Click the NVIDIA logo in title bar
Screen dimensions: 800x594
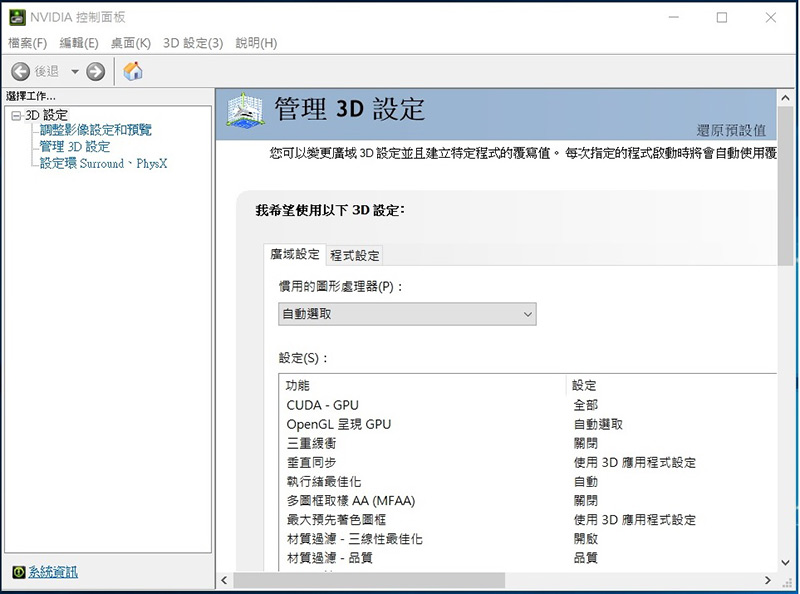[15, 17]
